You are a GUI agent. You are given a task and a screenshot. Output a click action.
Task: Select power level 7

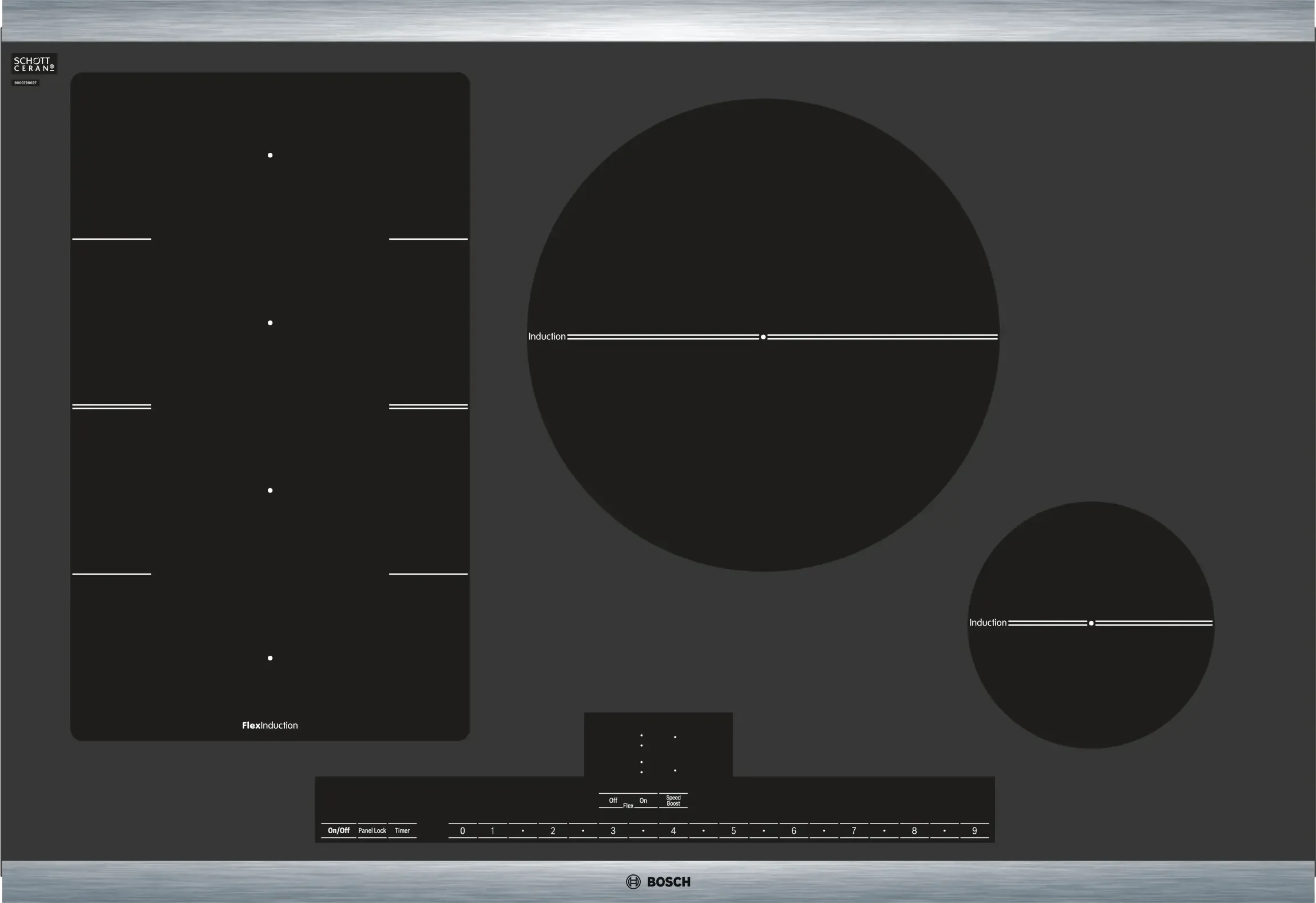[x=854, y=830]
